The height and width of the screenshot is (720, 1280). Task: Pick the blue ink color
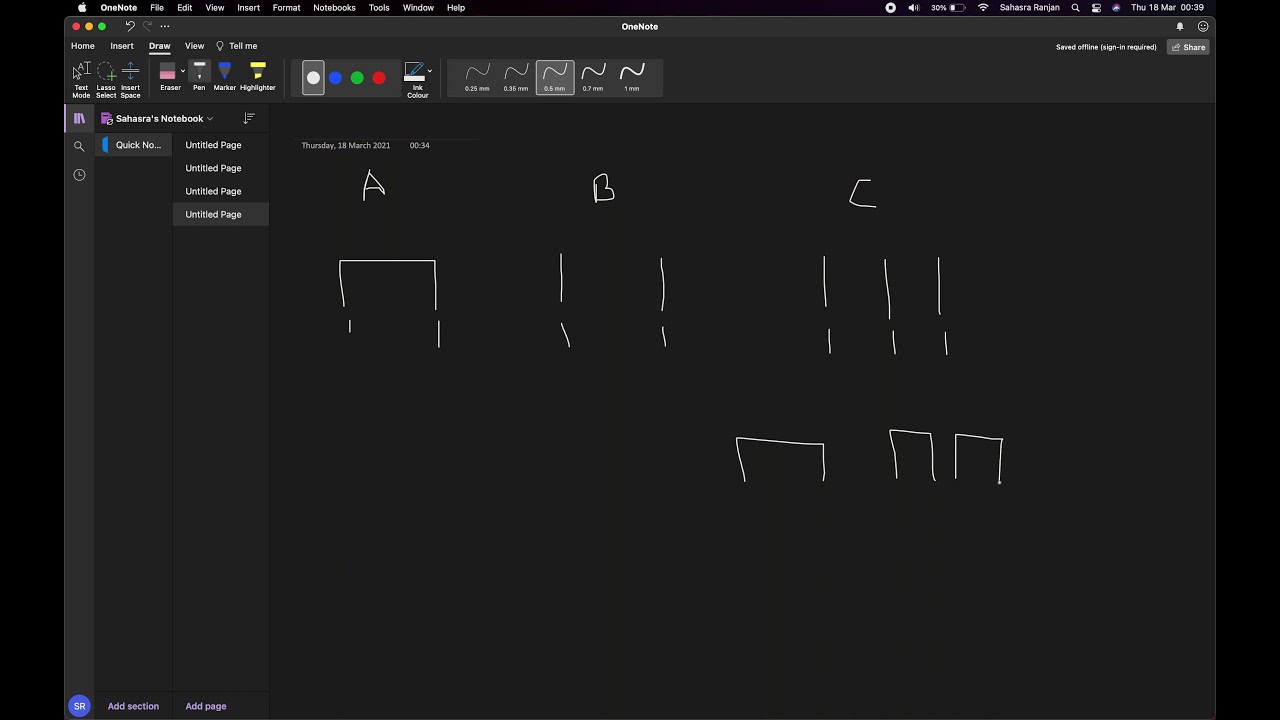click(335, 78)
